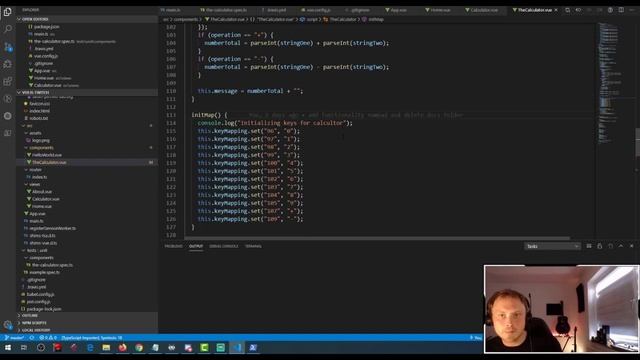640x360 pixels.
Task: Toggle the output panel scroll lock
Action: click(x=600, y=246)
